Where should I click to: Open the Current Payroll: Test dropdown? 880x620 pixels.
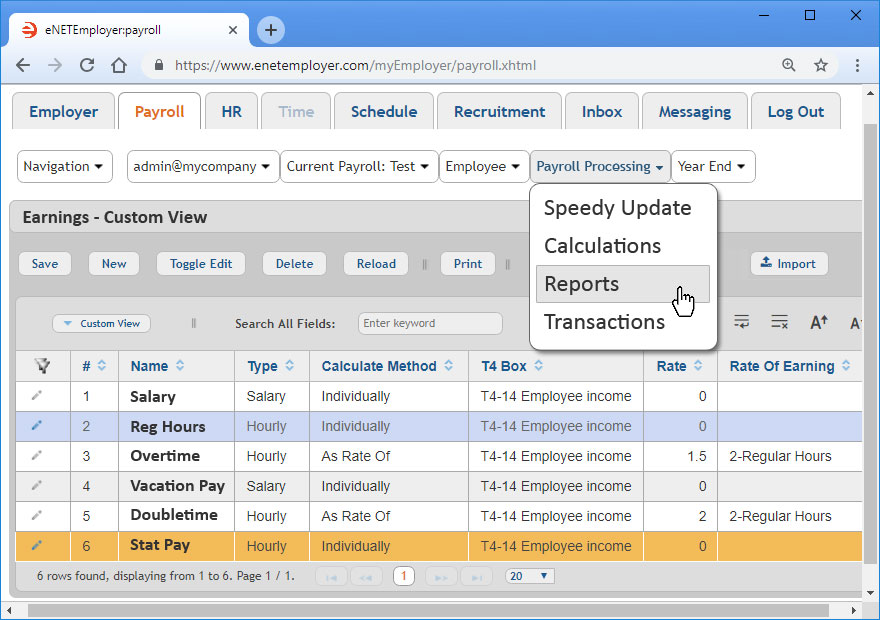coord(359,167)
